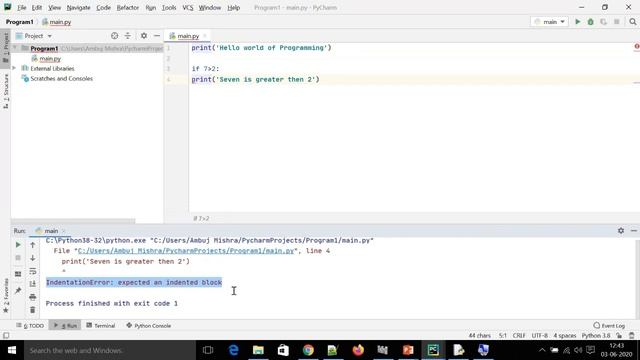Go down the stack trace arrow

point(33,258)
